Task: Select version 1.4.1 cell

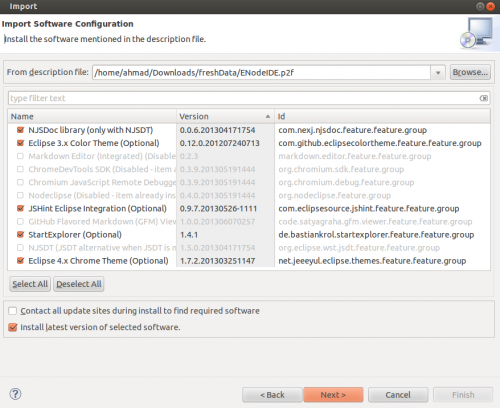Action: [x=189, y=235]
